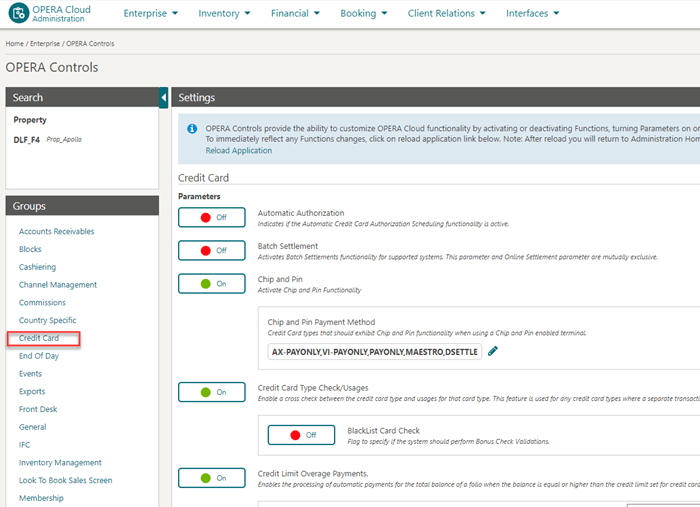The image size is (700, 507).
Task: Click the Chip and Pin Payment Method value field
Action: [x=375, y=352]
